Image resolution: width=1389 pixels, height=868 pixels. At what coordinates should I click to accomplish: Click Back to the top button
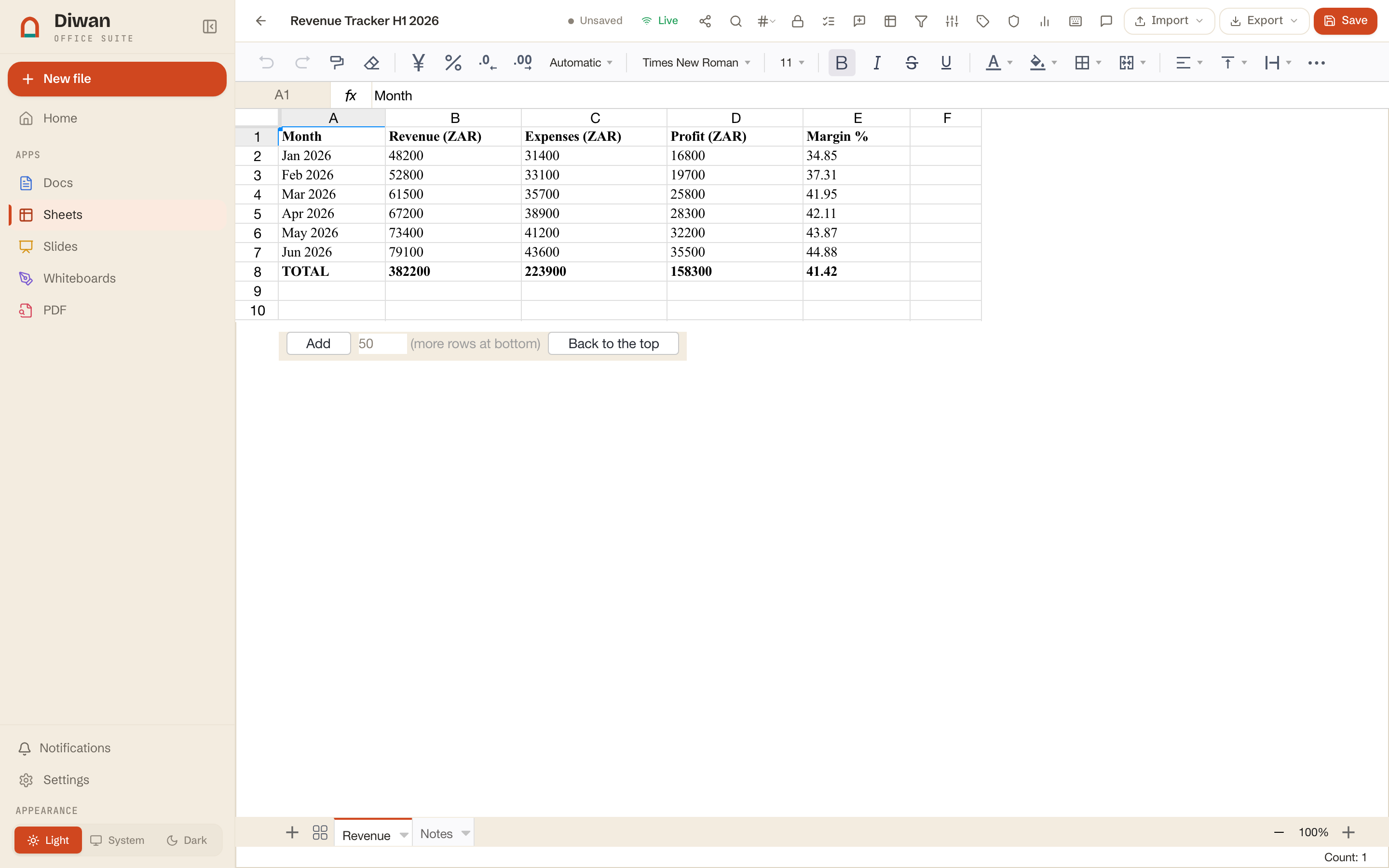(613, 343)
